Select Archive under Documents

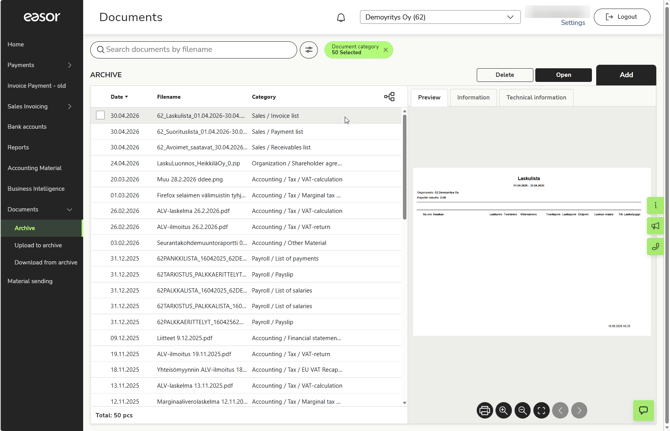click(x=41, y=228)
